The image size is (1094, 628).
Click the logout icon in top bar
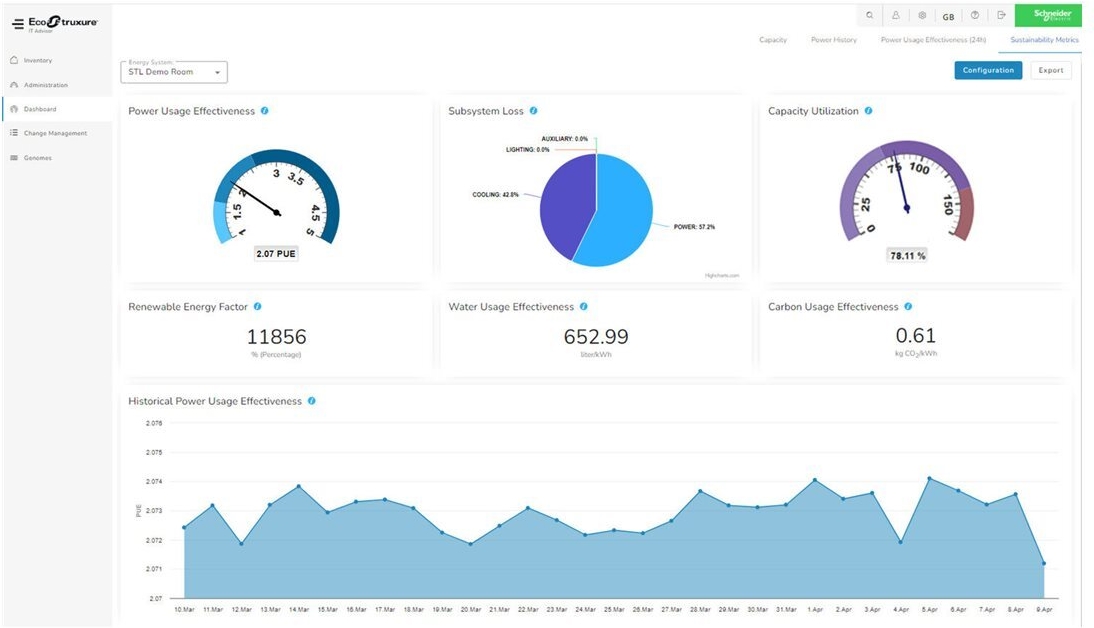pos(1001,16)
